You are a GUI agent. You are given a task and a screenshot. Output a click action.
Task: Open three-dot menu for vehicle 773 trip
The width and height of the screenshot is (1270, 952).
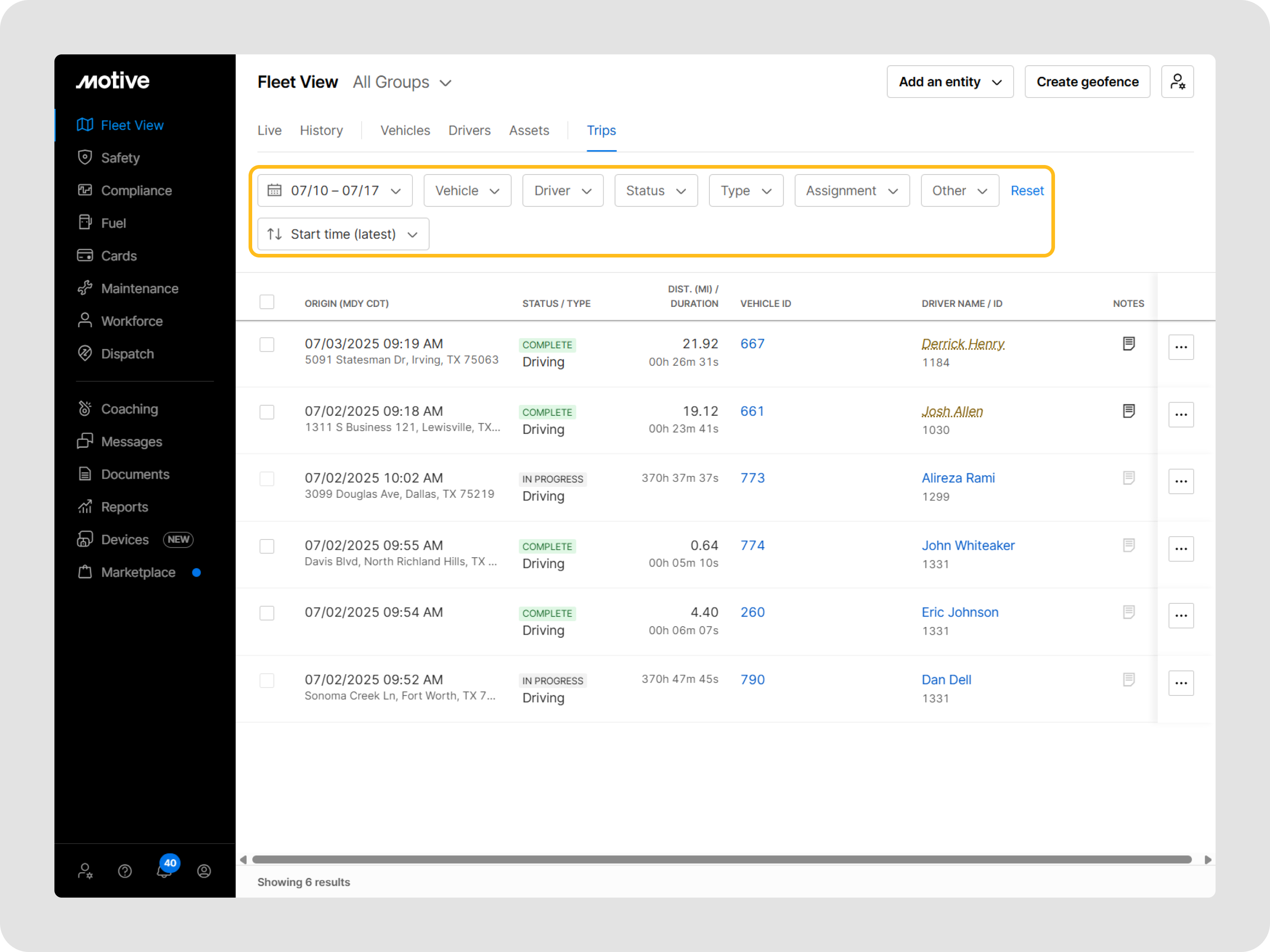pos(1181,481)
